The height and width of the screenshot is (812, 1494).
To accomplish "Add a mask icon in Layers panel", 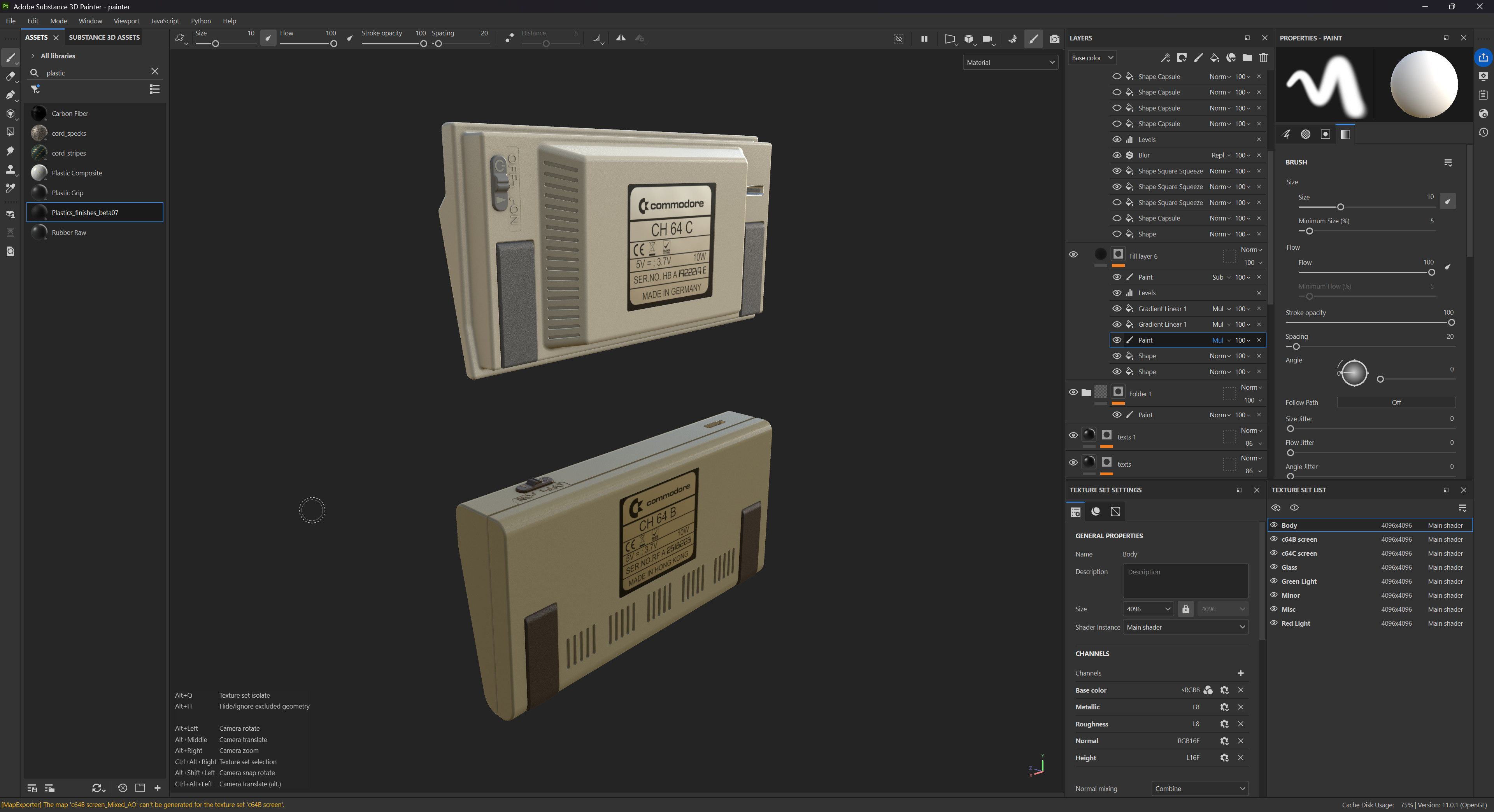I will 1182,58.
